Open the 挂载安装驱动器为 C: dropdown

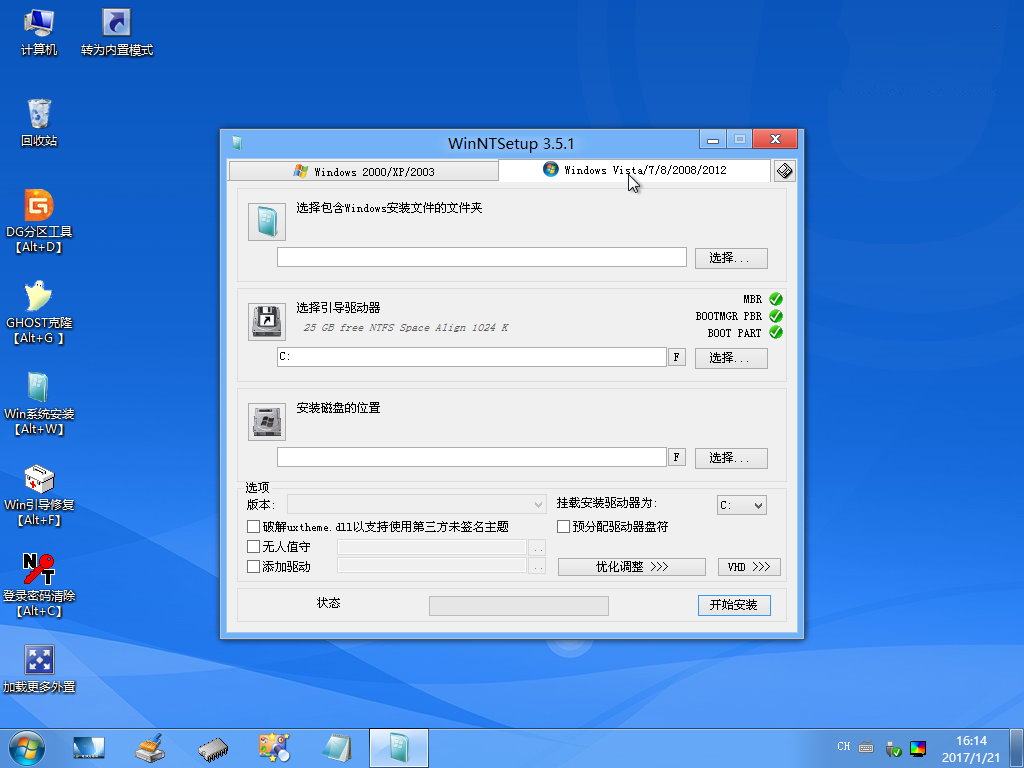741,505
